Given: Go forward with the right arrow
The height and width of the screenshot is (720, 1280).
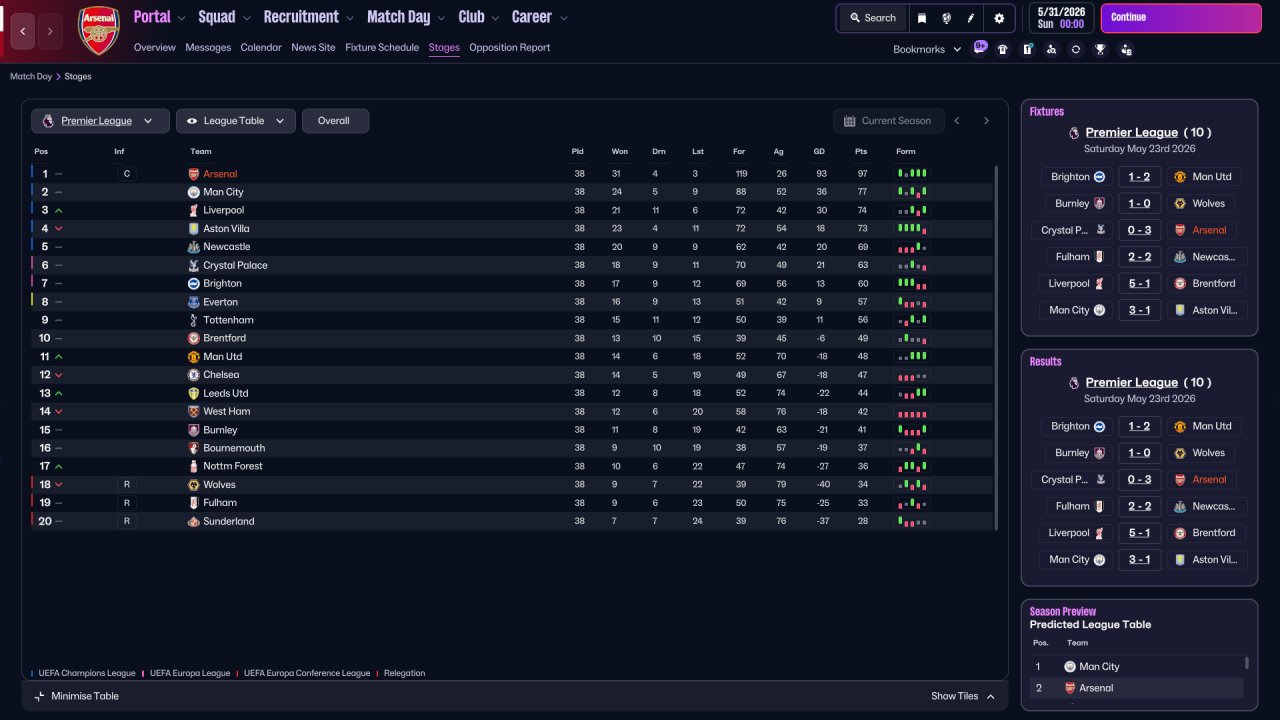Looking at the screenshot, I should [x=50, y=31].
